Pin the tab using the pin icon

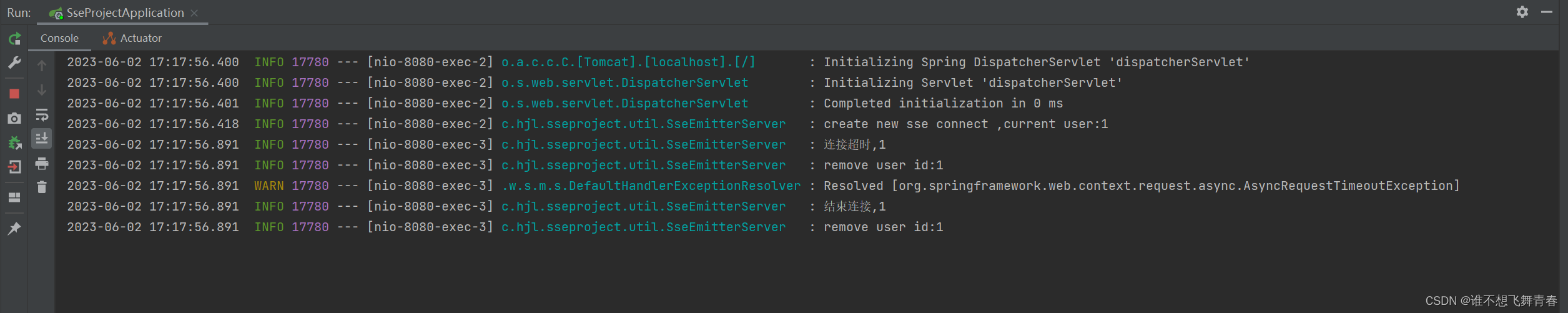coord(14,229)
